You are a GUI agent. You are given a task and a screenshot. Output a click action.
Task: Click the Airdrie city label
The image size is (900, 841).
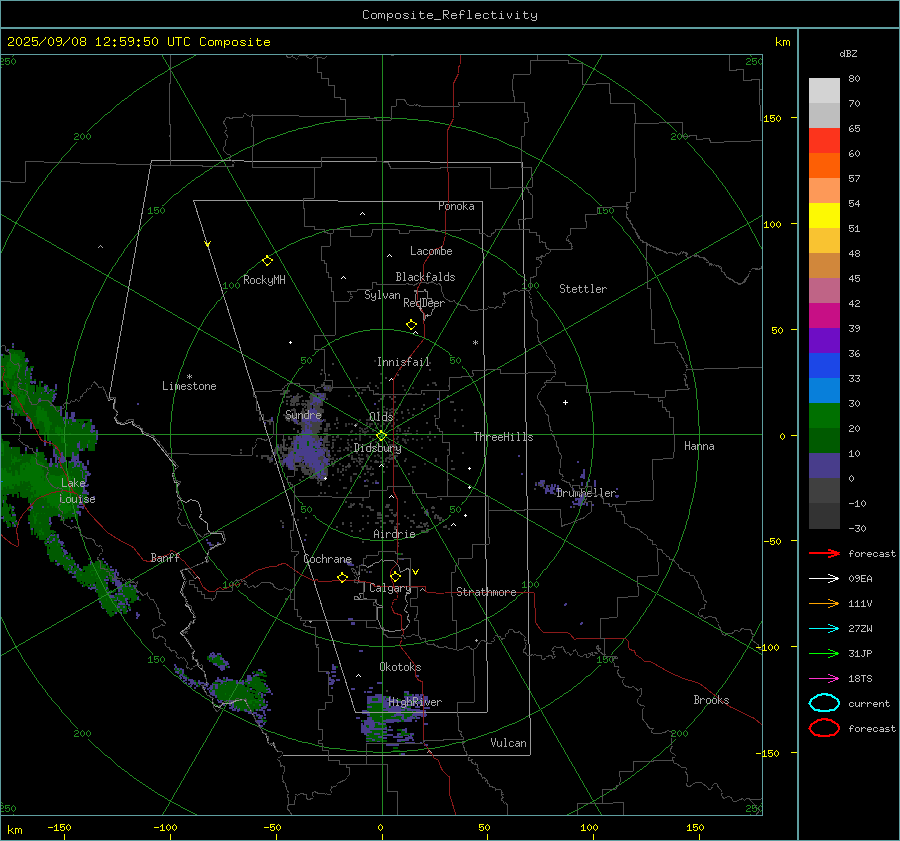[394, 534]
